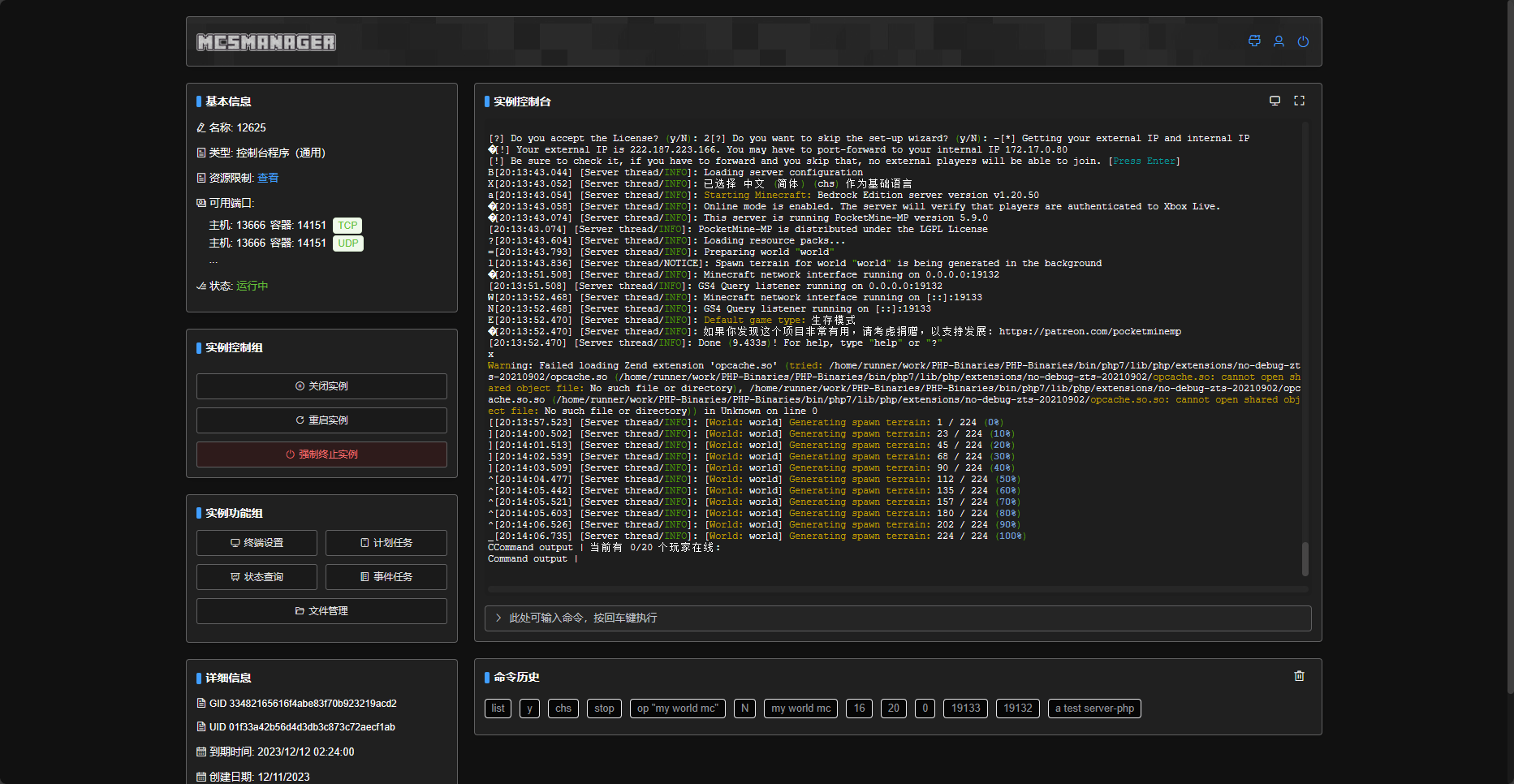Click the UDP port tag

[348, 243]
